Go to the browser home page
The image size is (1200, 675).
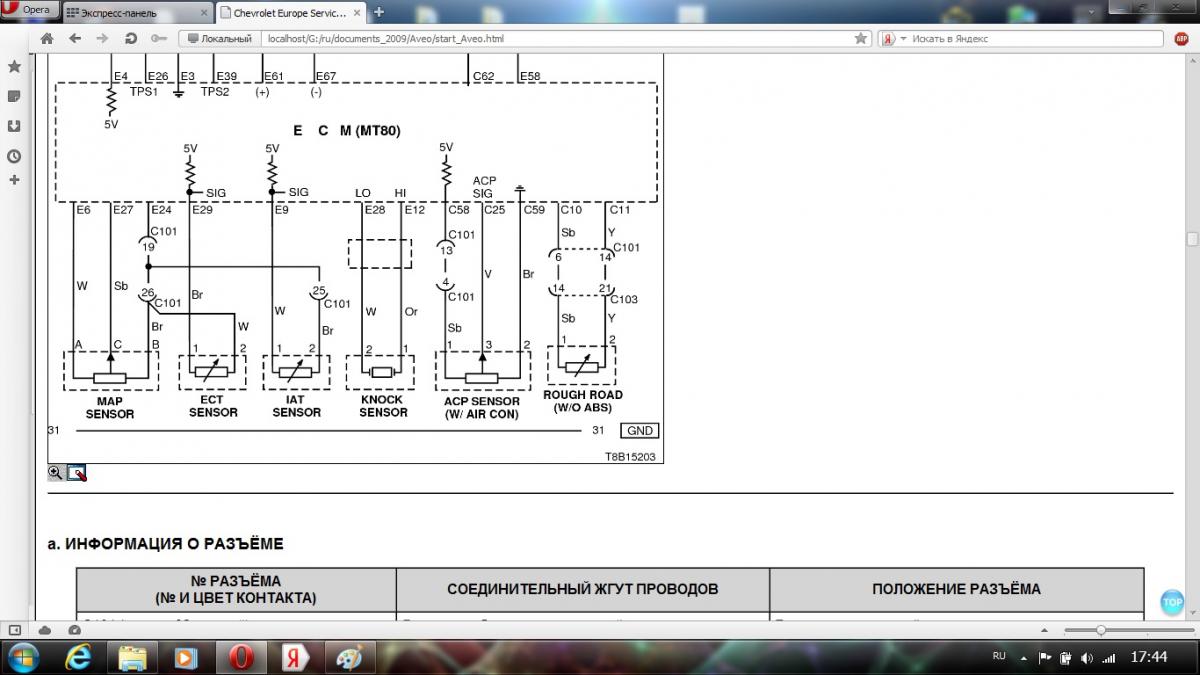pos(46,38)
